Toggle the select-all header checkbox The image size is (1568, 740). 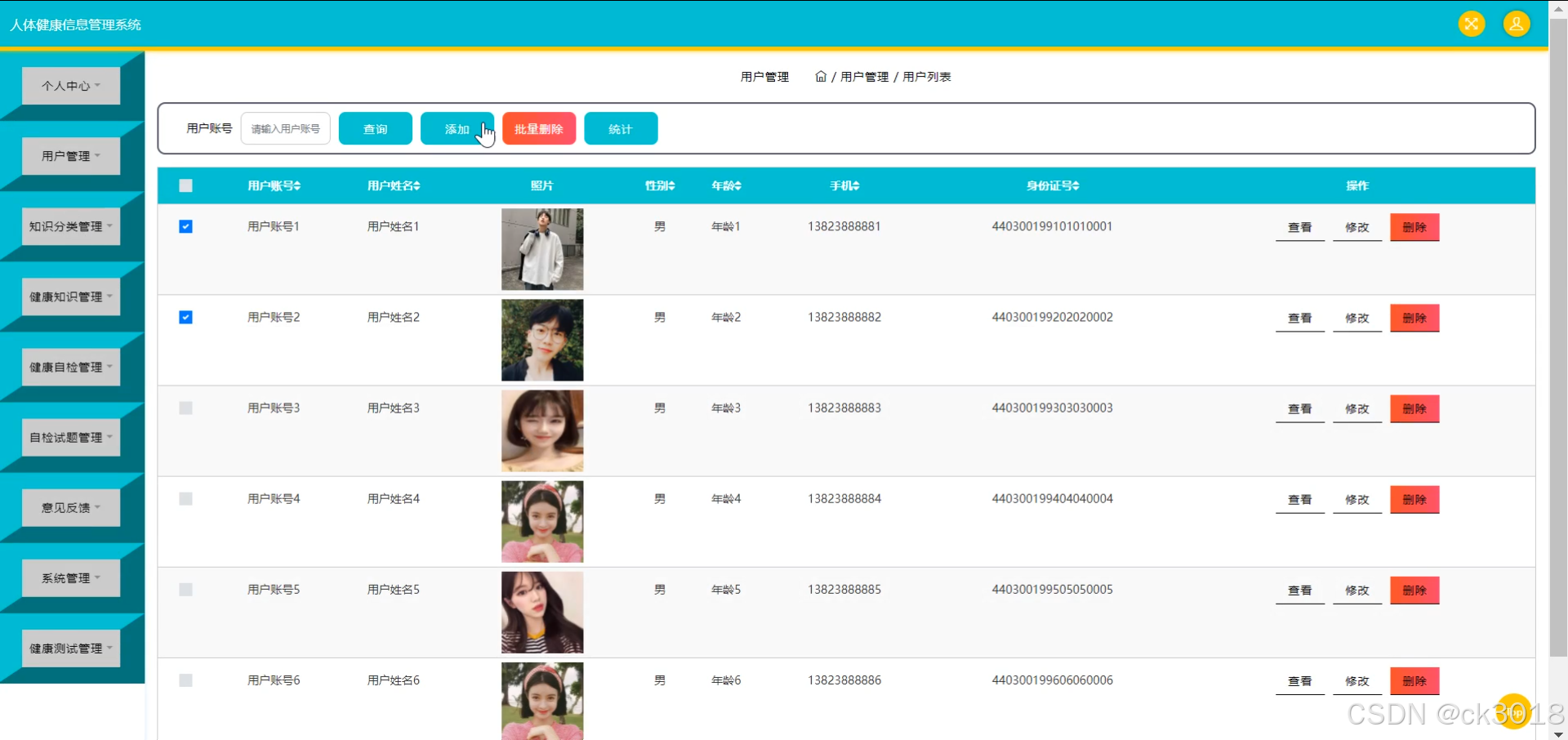click(185, 185)
